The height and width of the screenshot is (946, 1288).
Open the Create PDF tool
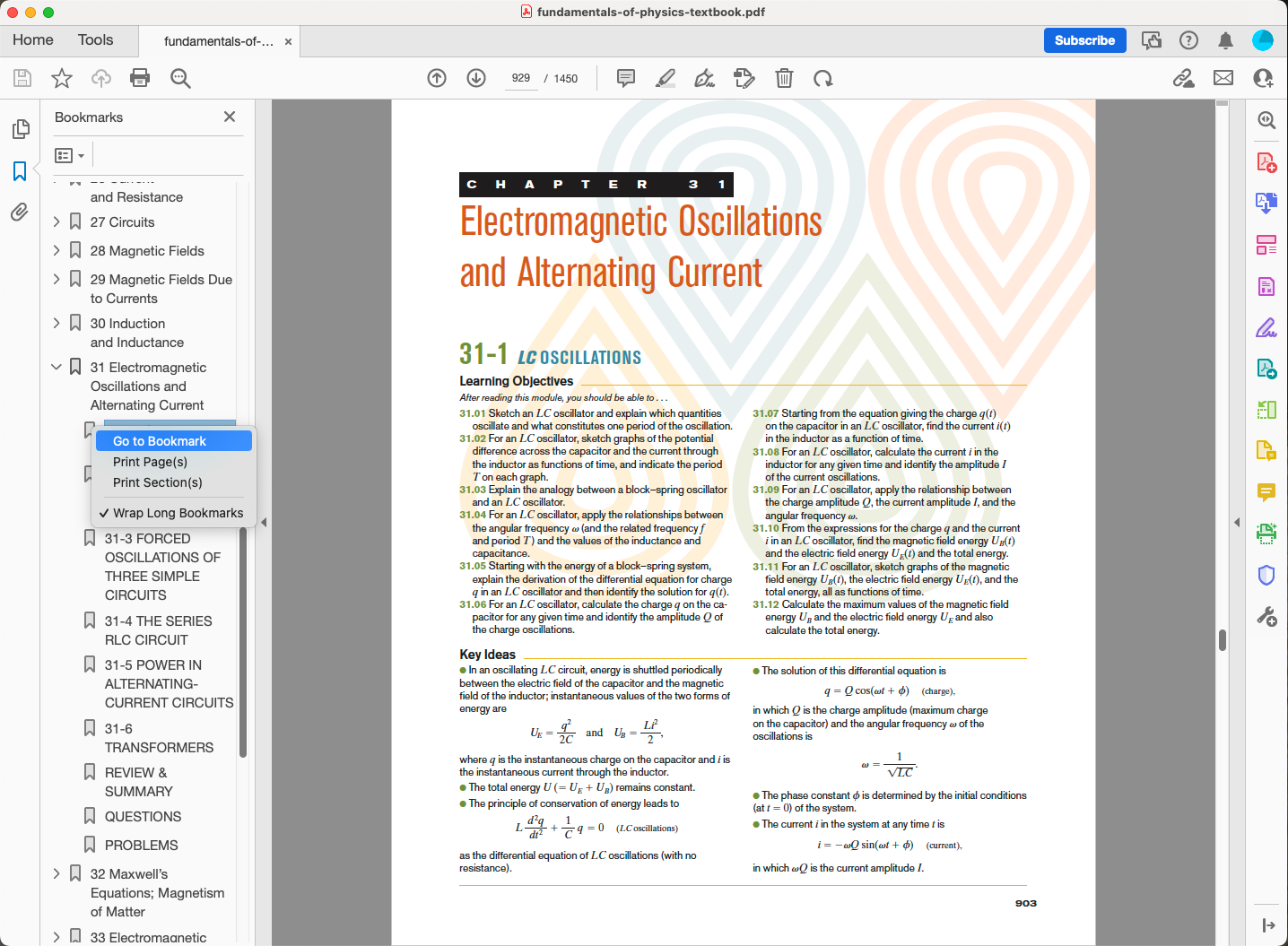pos(1266,161)
